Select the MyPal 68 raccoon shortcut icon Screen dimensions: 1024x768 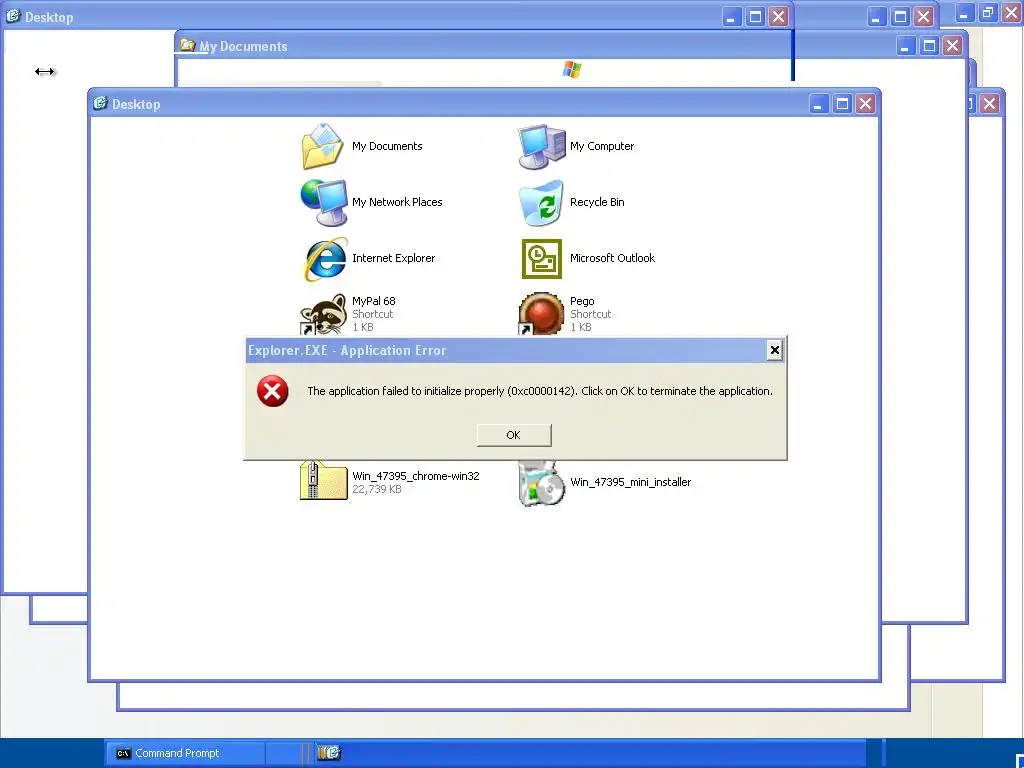click(323, 314)
